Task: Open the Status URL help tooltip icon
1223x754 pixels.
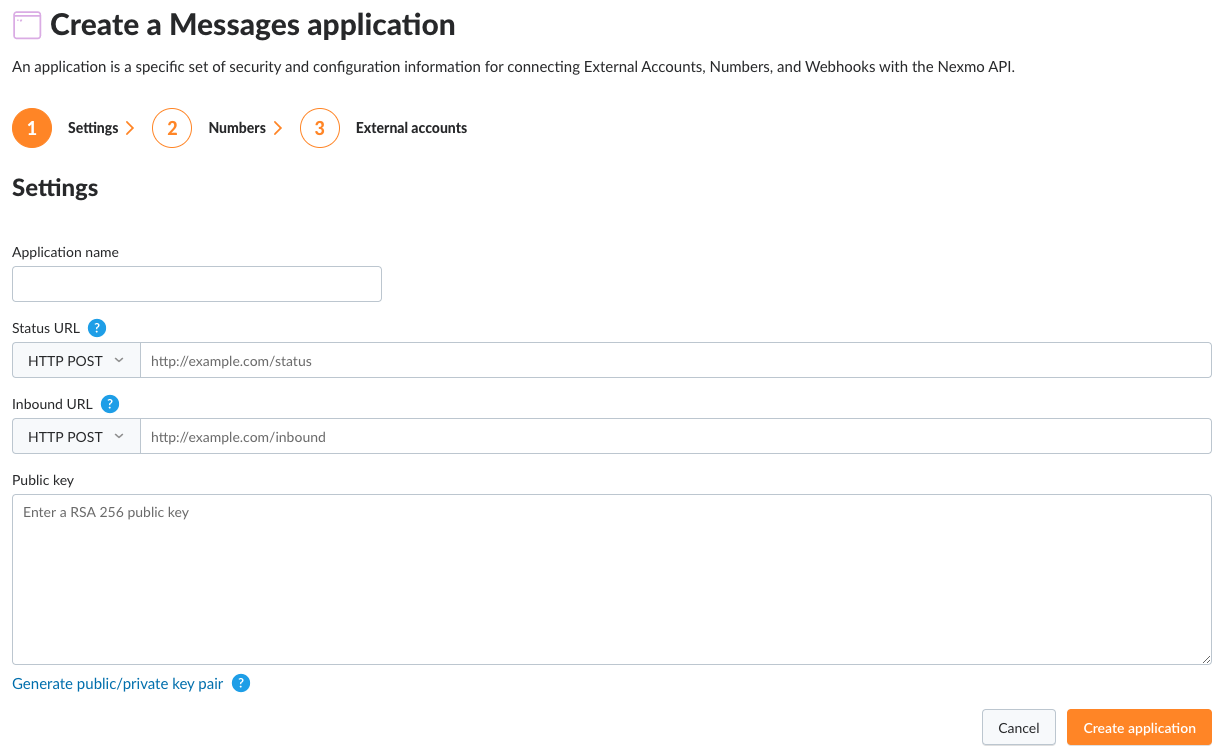Action: tap(97, 328)
